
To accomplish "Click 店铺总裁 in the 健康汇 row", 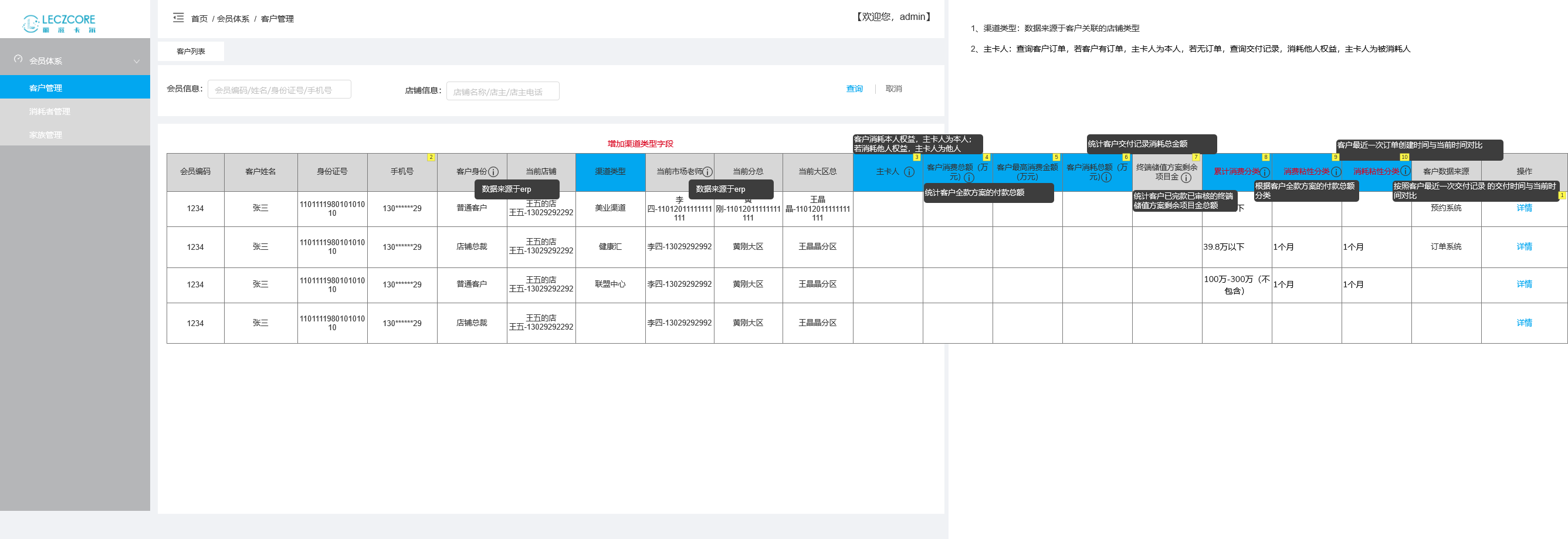I will click(x=472, y=246).
